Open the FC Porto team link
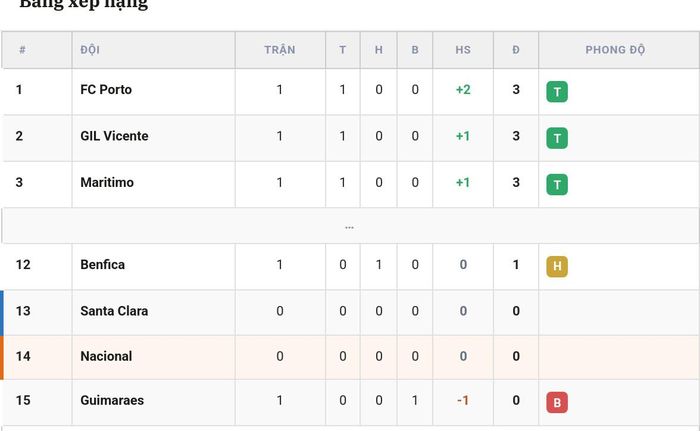This screenshot has width=700, height=431. pos(106,90)
